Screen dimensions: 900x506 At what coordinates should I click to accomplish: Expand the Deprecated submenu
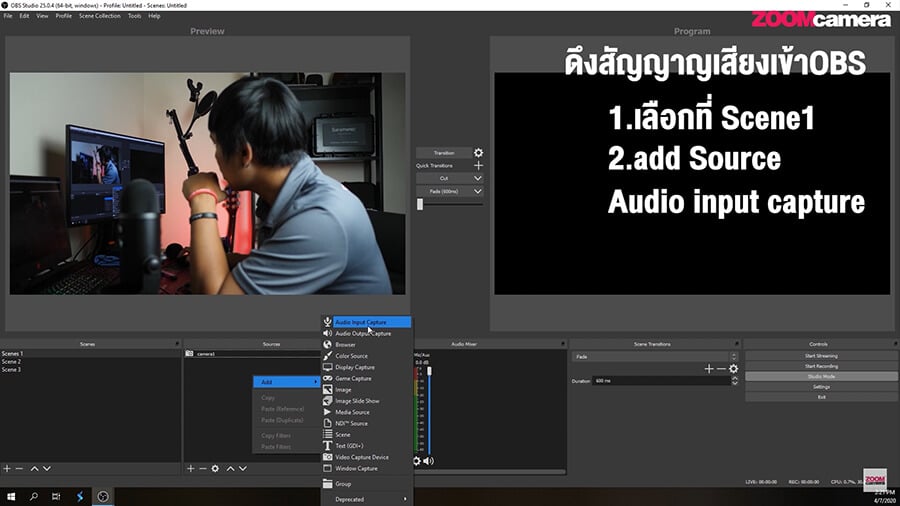[x=367, y=499]
